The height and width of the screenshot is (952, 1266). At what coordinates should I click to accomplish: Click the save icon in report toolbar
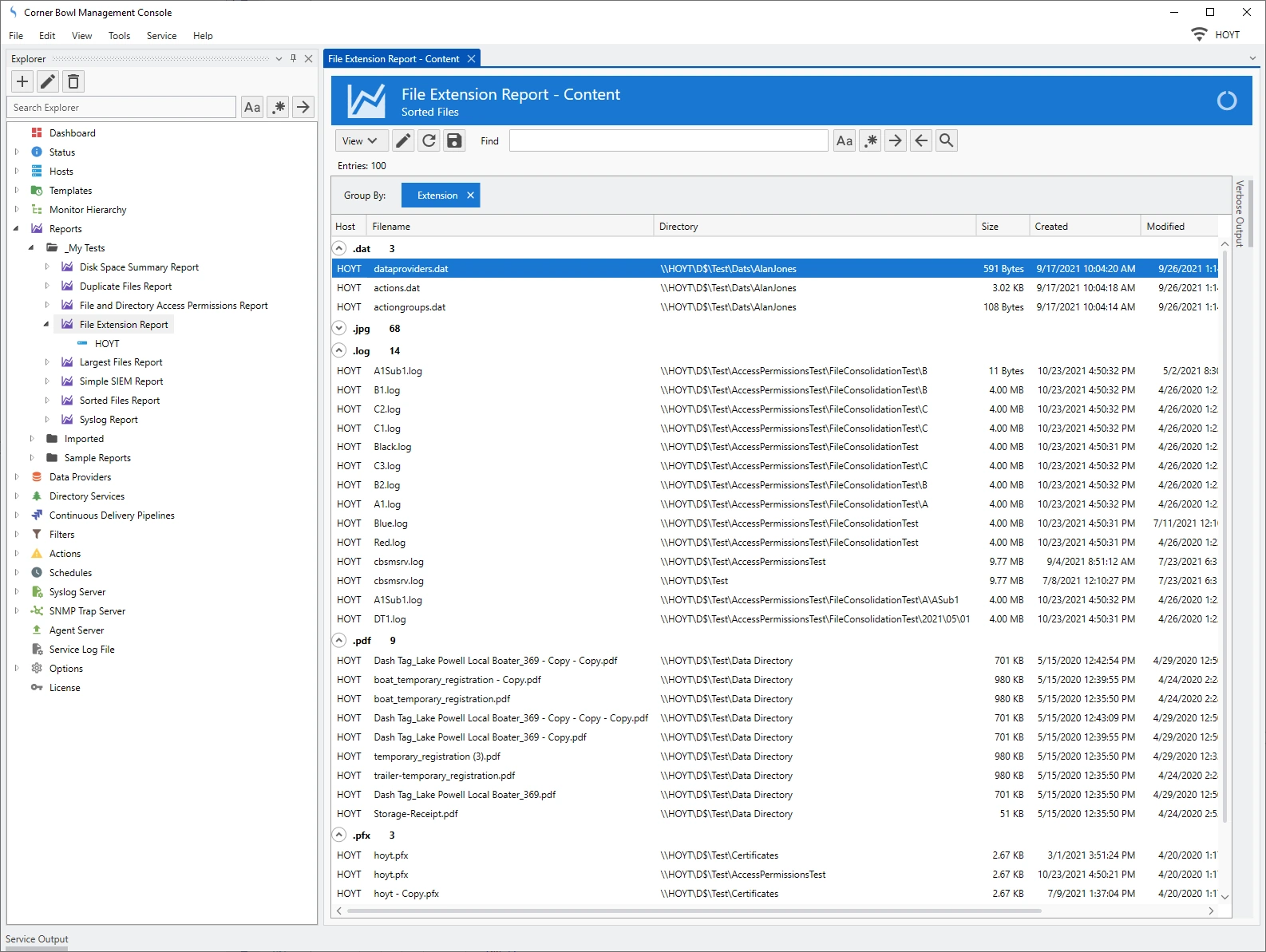[454, 140]
